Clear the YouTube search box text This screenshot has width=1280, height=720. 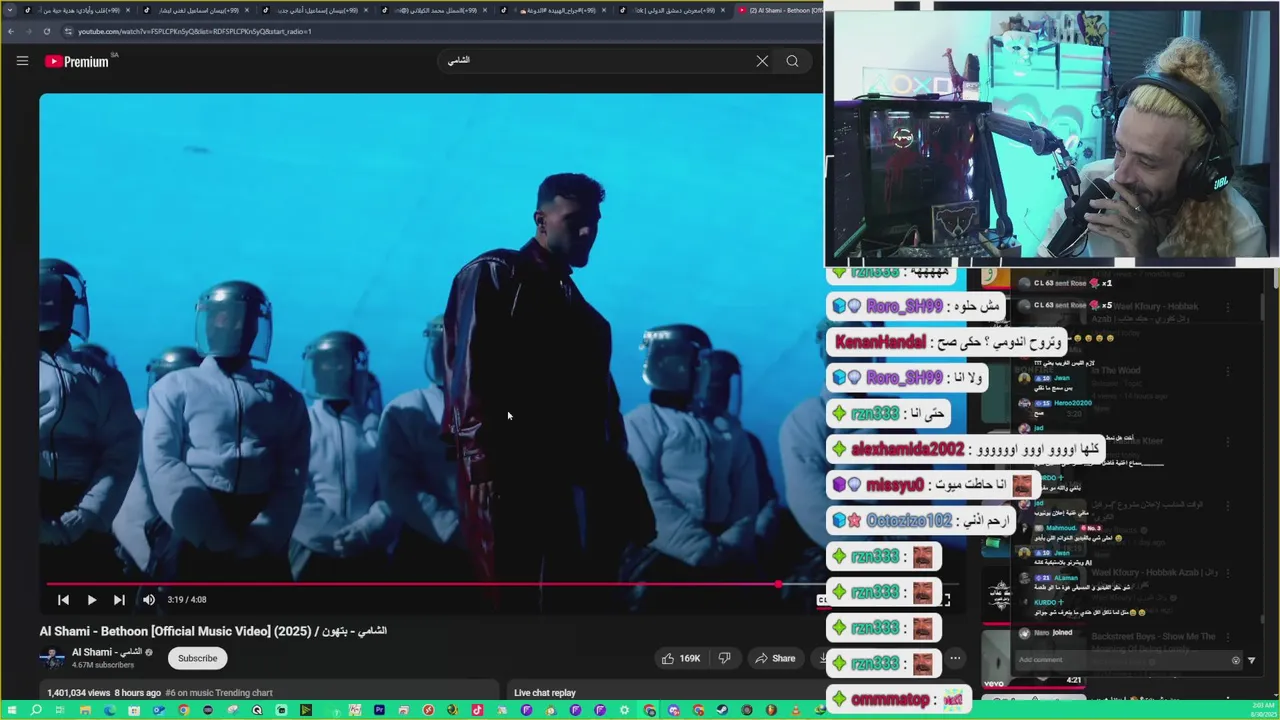pos(762,61)
